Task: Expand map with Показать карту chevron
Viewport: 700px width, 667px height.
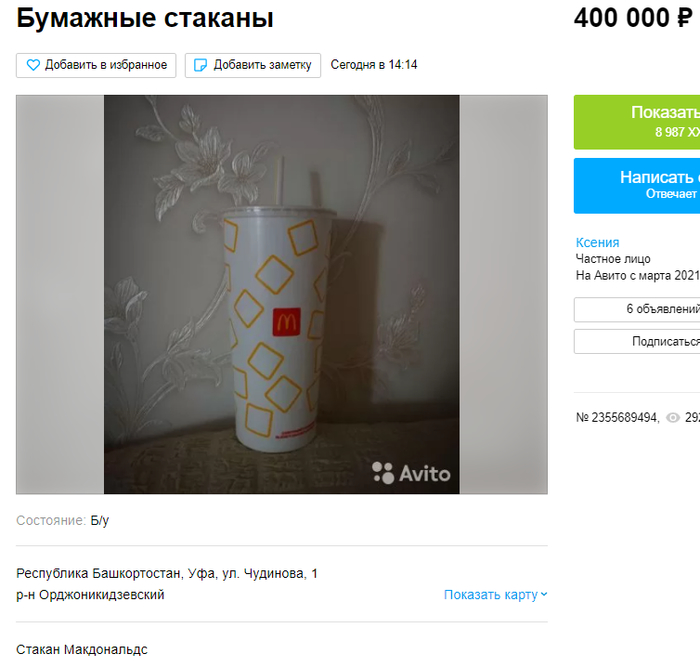Action: click(x=544, y=595)
